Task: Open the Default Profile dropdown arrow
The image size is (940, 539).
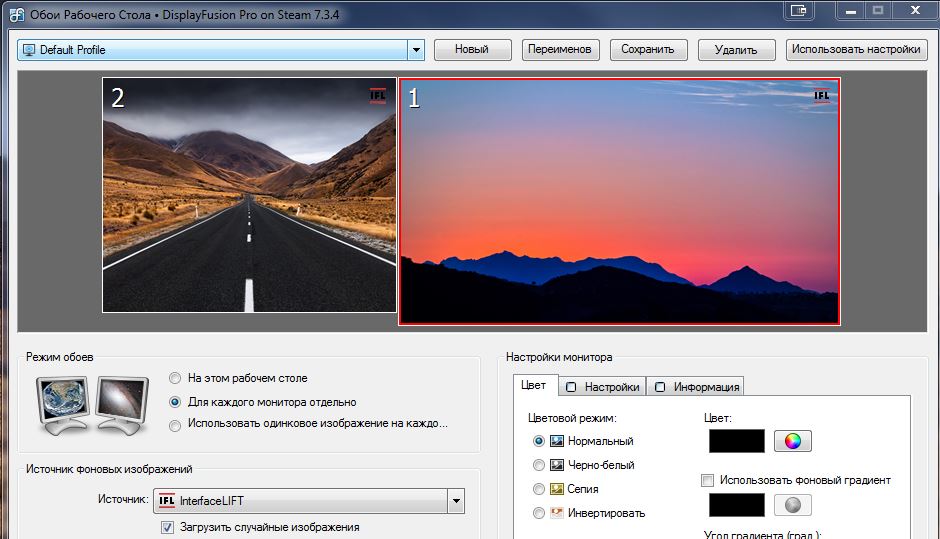Action: click(x=416, y=50)
